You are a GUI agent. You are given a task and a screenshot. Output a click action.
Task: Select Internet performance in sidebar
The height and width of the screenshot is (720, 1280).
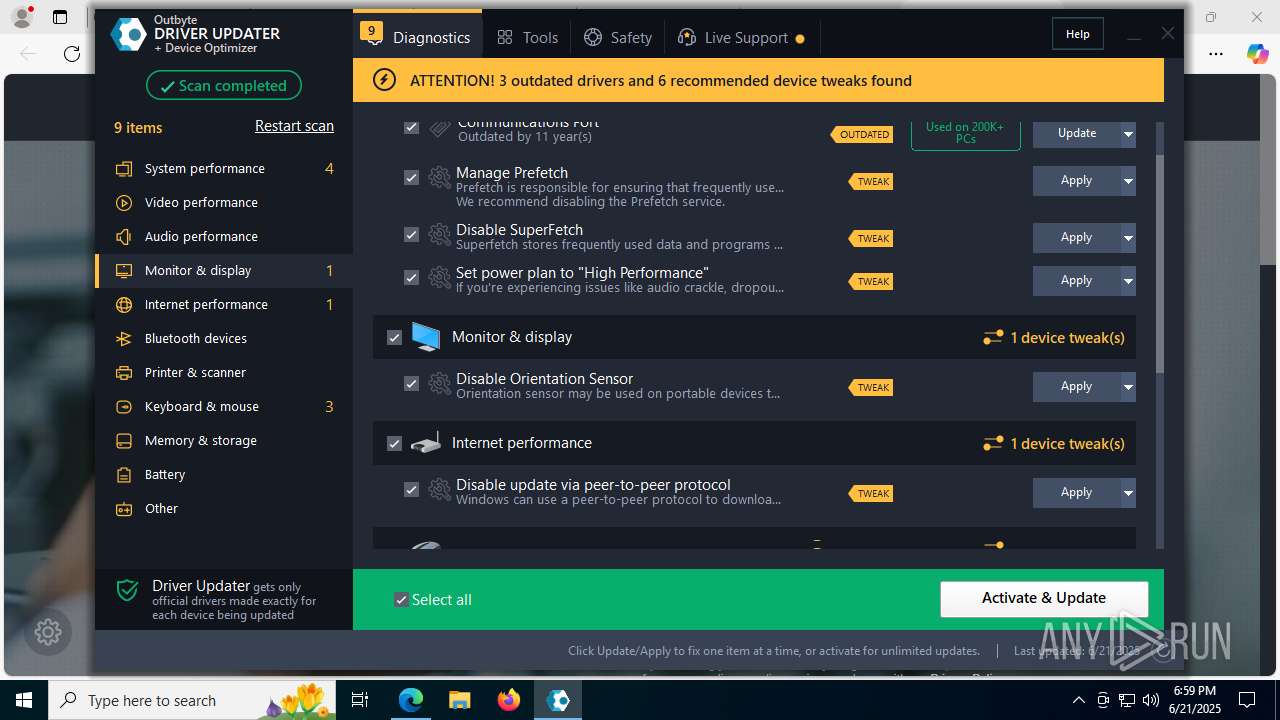coord(224,305)
